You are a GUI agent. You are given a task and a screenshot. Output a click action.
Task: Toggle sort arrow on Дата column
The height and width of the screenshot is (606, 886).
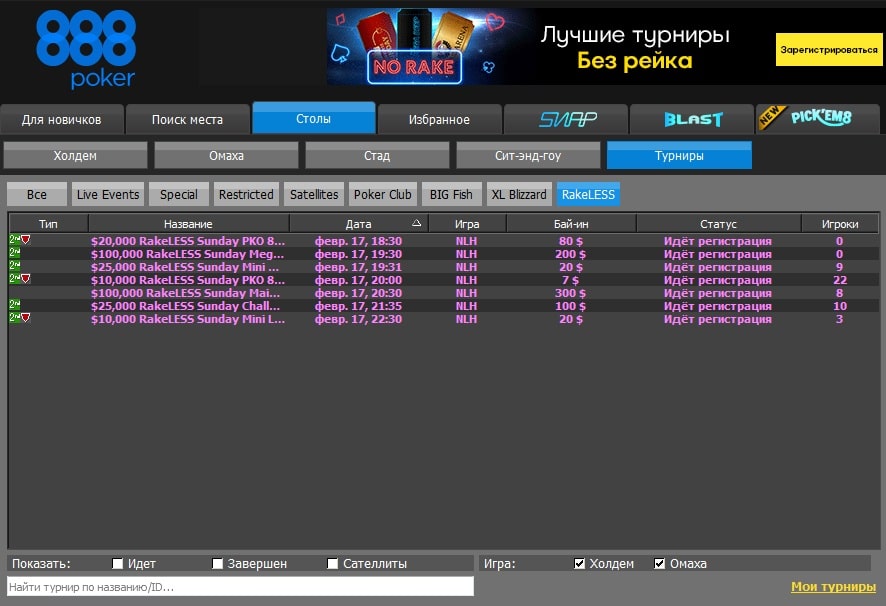[416, 223]
